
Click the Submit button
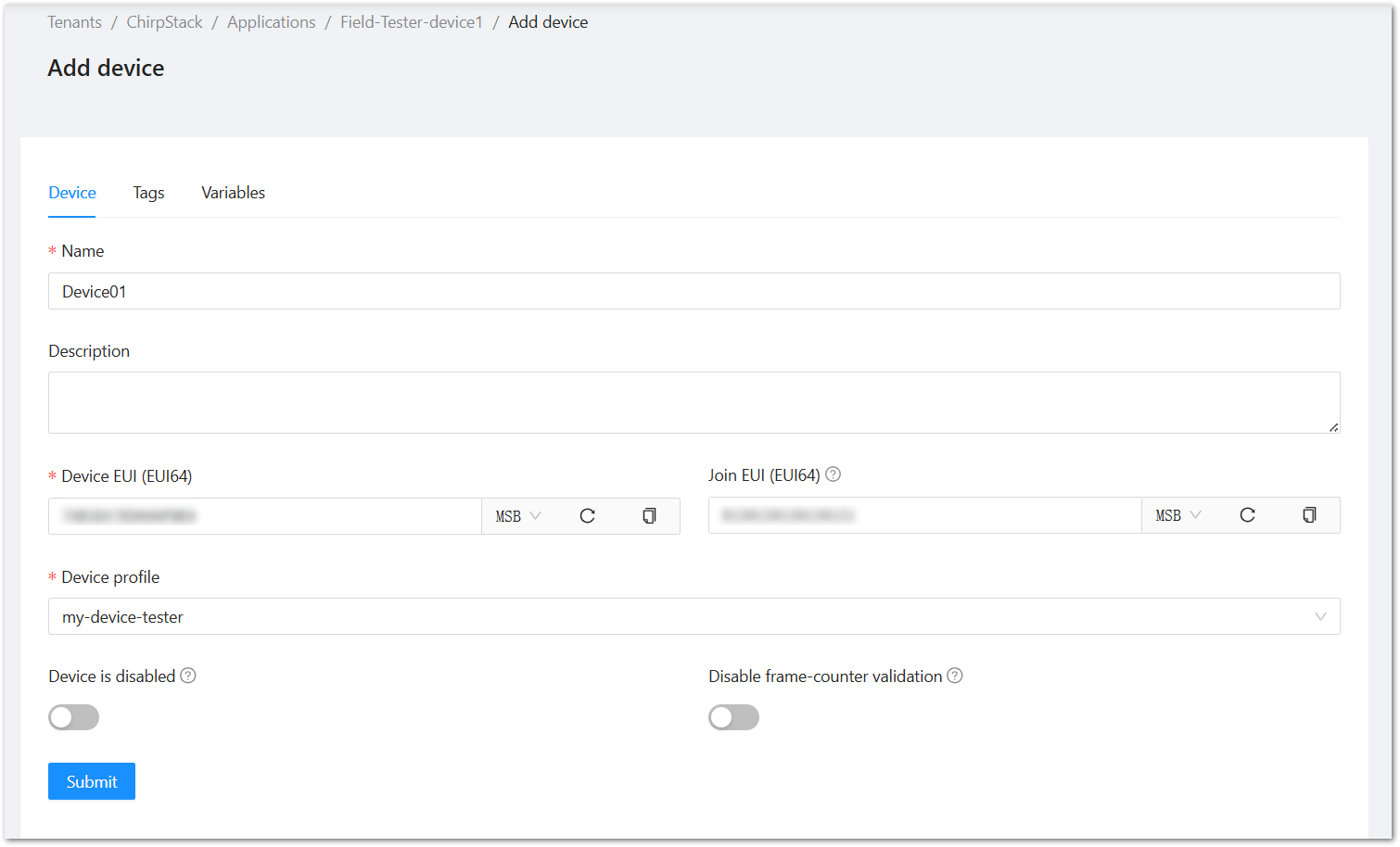point(91,781)
